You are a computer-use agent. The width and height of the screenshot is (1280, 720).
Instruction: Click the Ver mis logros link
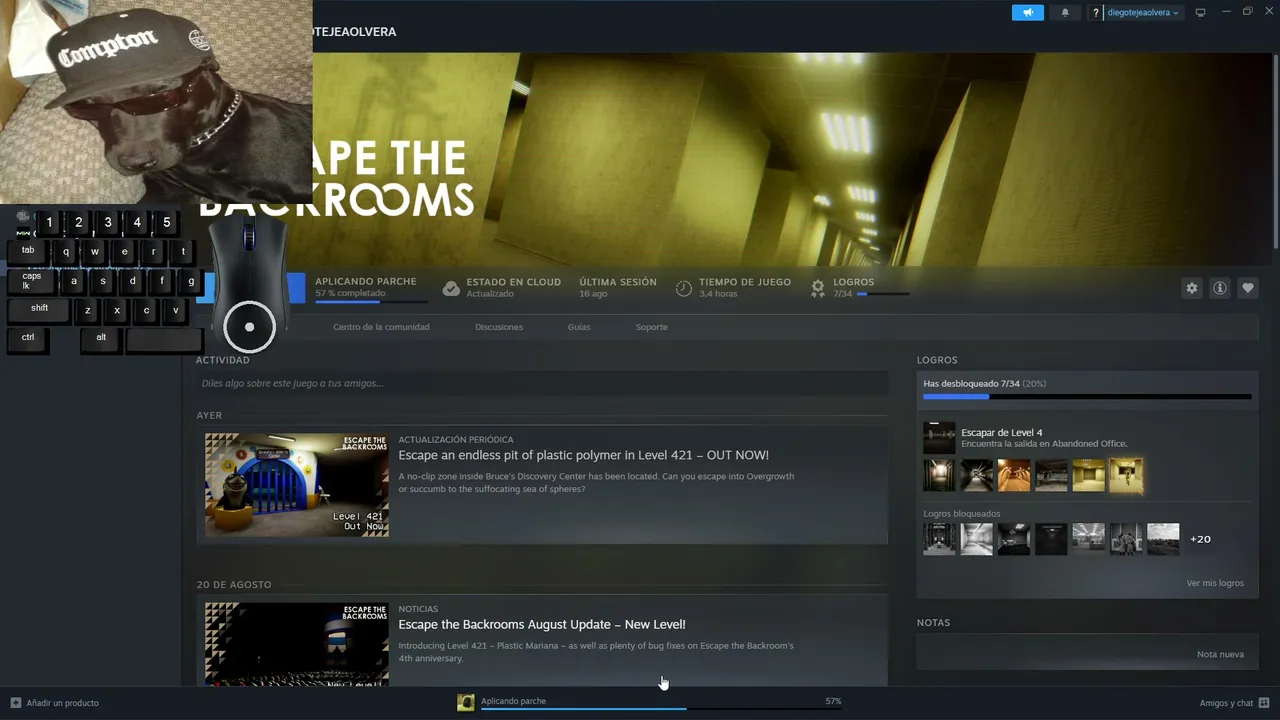(1215, 583)
